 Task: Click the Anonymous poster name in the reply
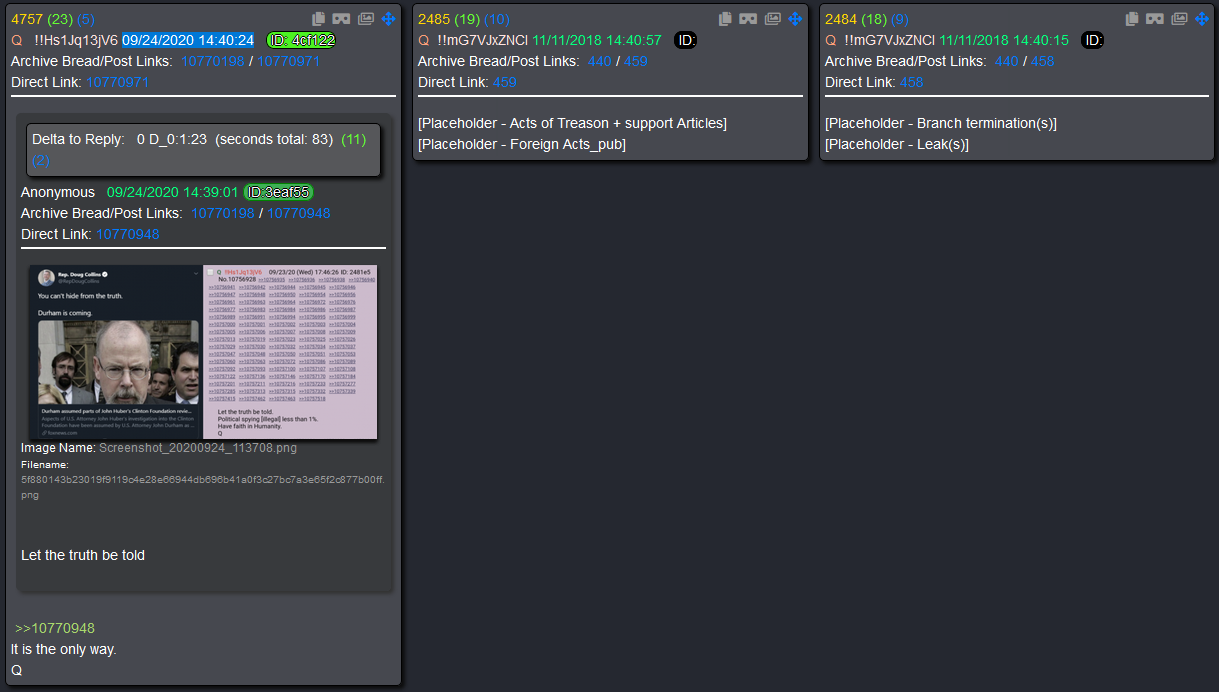click(58, 192)
